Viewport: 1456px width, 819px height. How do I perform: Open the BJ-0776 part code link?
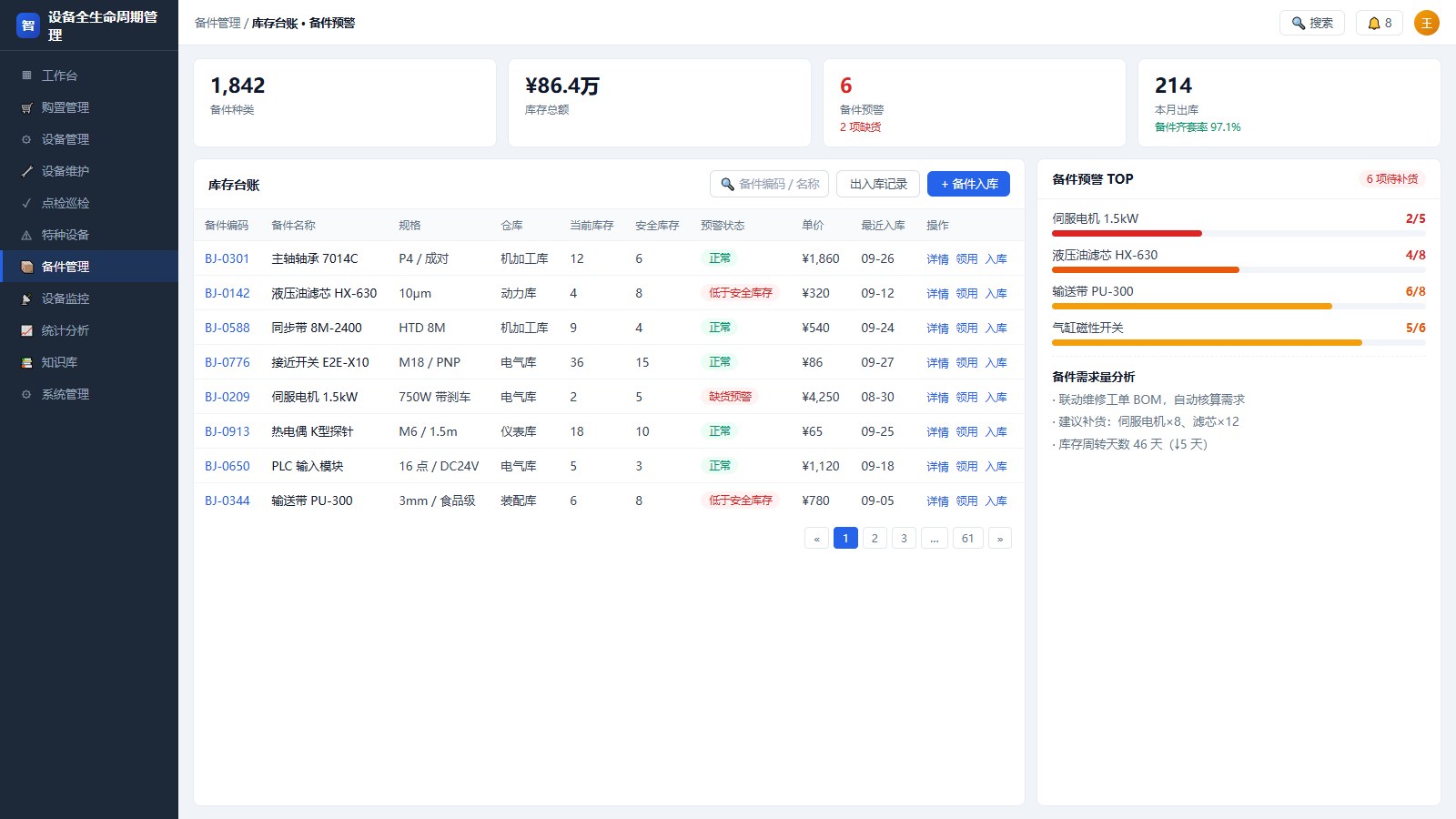227,362
